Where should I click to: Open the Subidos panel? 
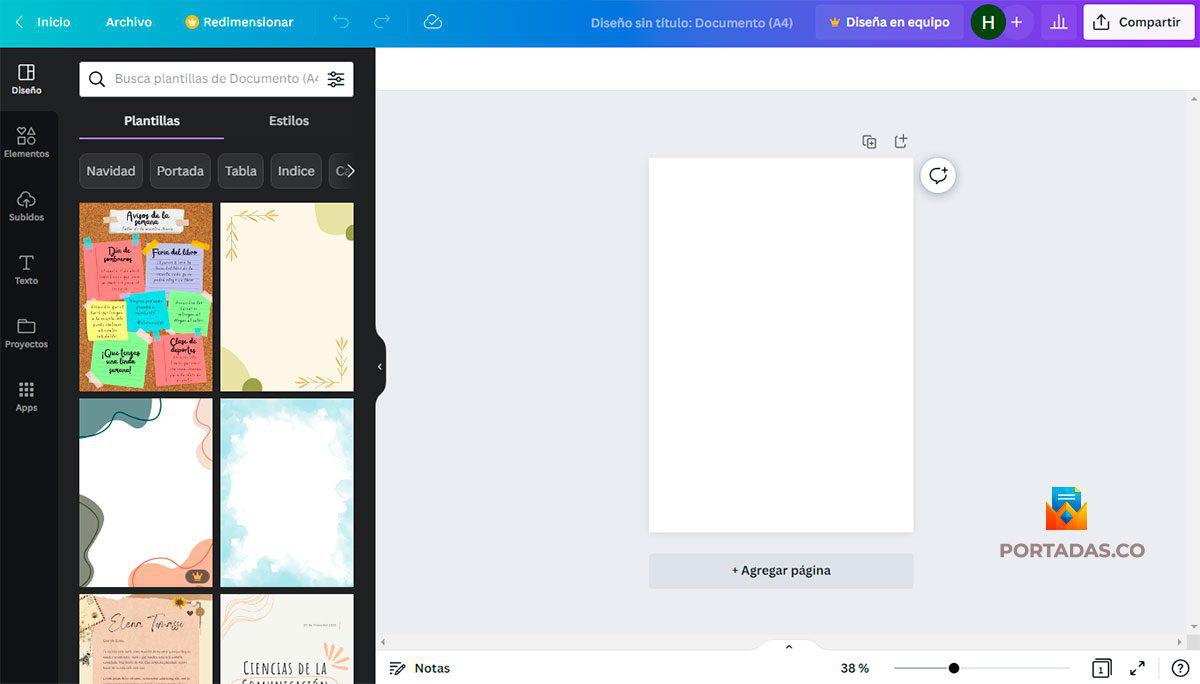(x=26, y=203)
